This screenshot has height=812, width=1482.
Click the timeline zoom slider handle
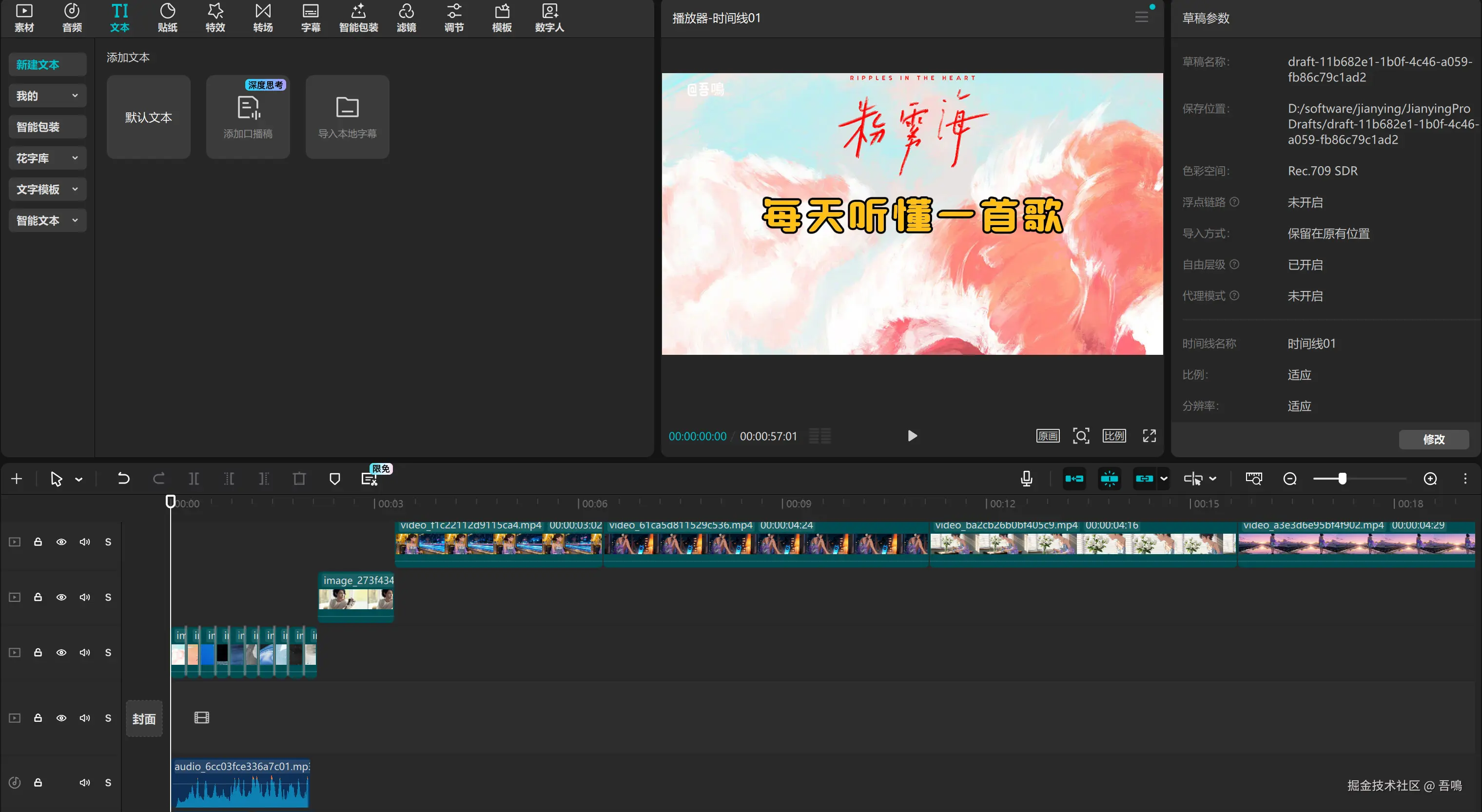click(1342, 479)
